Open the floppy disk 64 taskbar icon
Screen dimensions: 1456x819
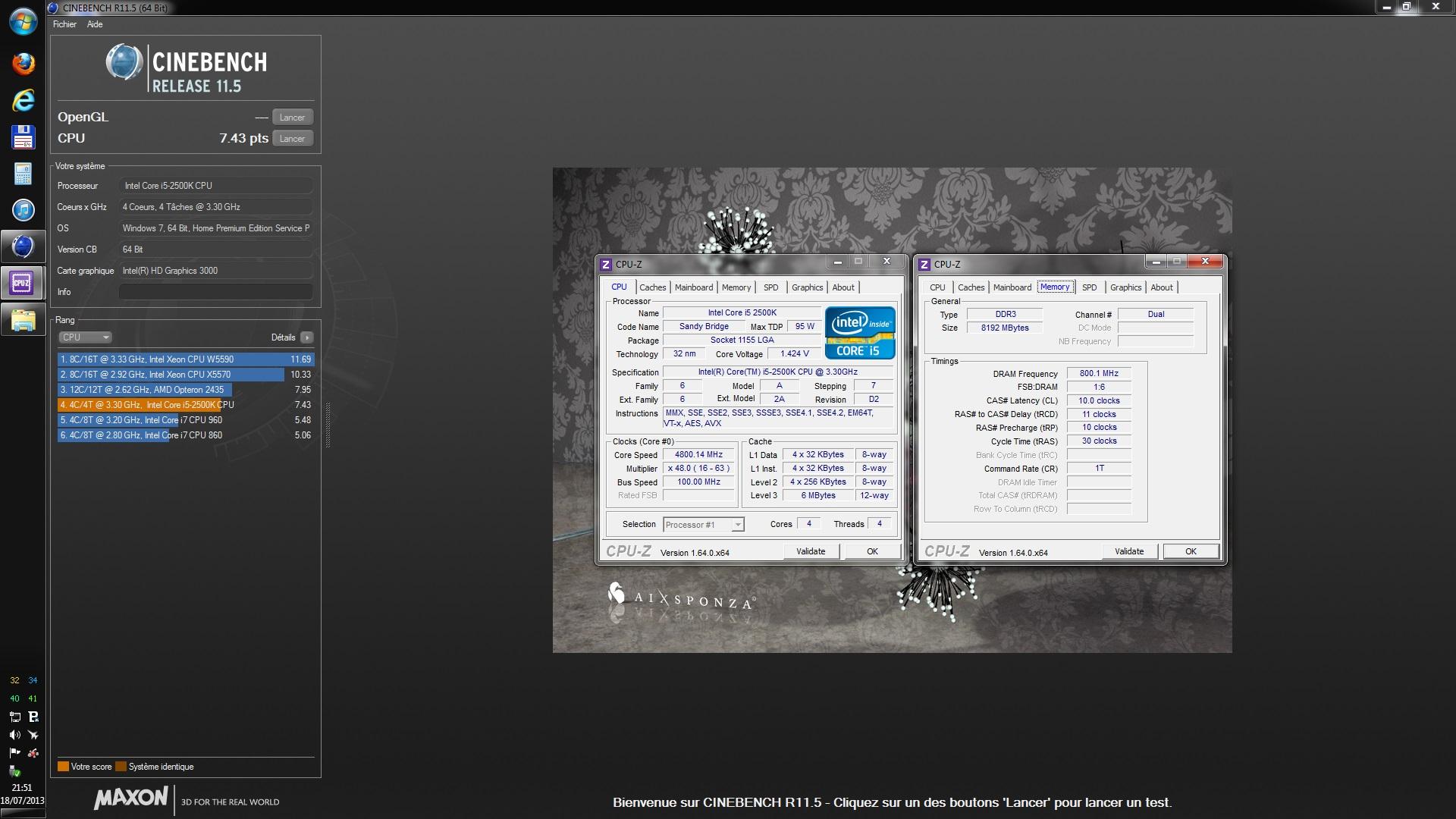click(x=23, y=137)
